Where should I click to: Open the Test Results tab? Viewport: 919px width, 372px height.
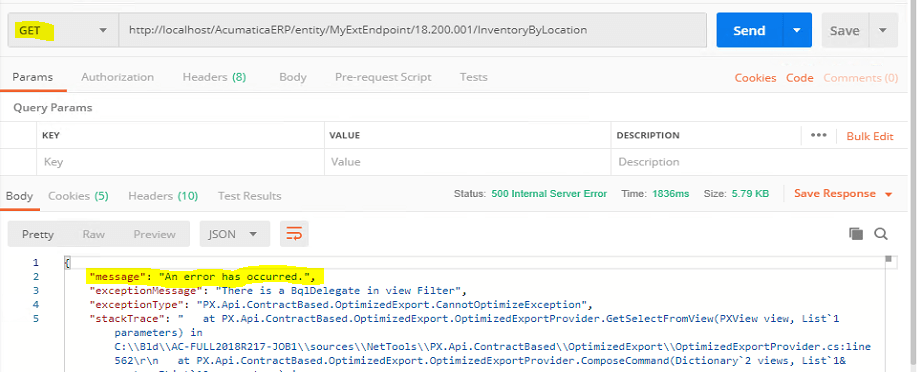[249, 196]
